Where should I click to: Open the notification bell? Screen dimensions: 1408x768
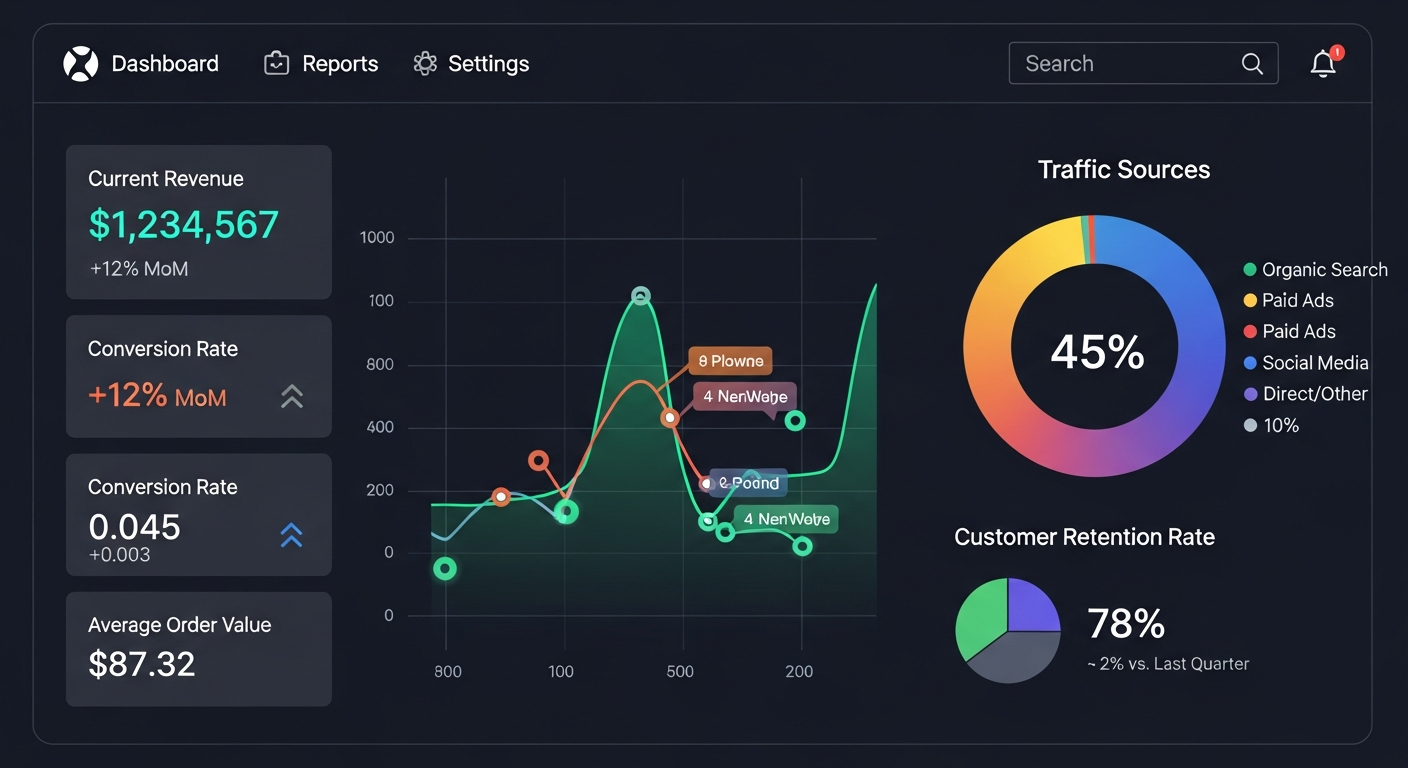click(1322, 64)
